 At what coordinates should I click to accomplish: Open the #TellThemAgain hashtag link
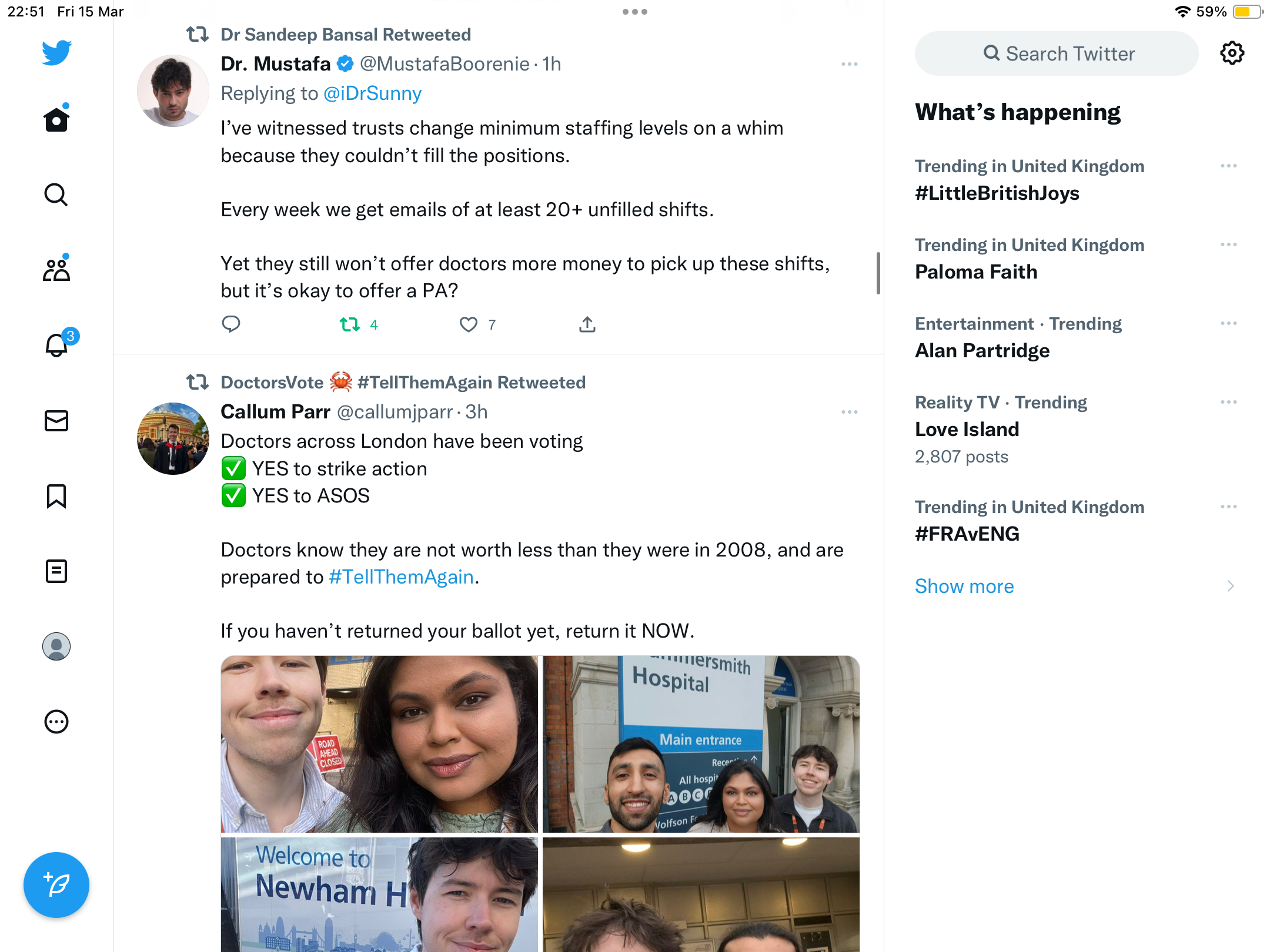point(402,577)
